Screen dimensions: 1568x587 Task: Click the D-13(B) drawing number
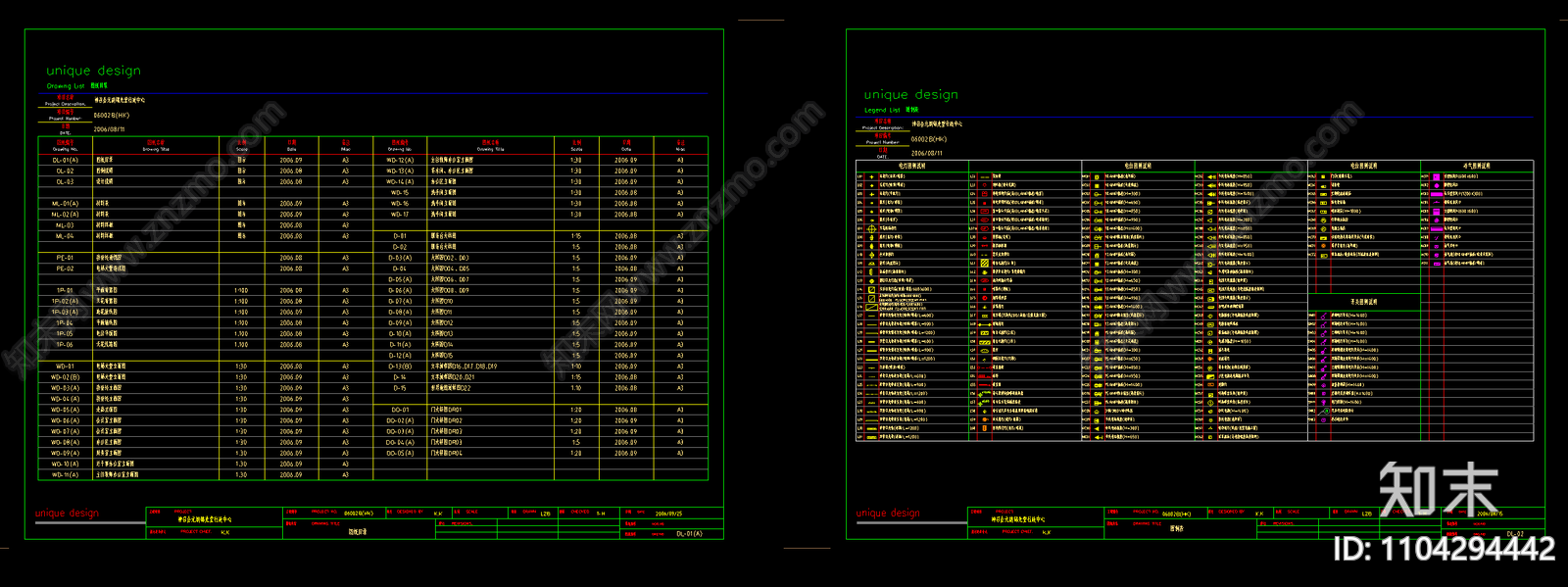click(x=400, y=367)
